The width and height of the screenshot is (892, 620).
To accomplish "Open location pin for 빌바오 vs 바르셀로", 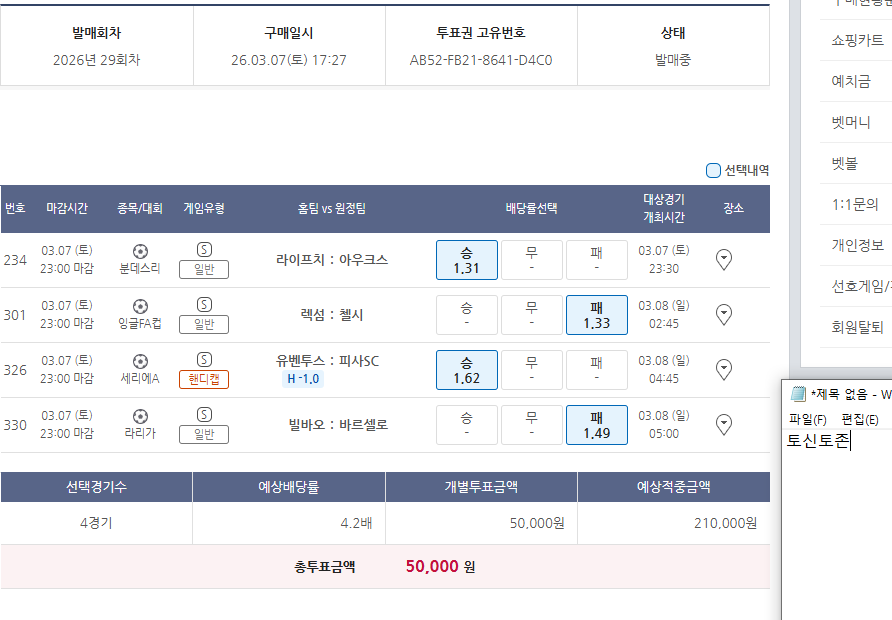I will tap(725, 425).
